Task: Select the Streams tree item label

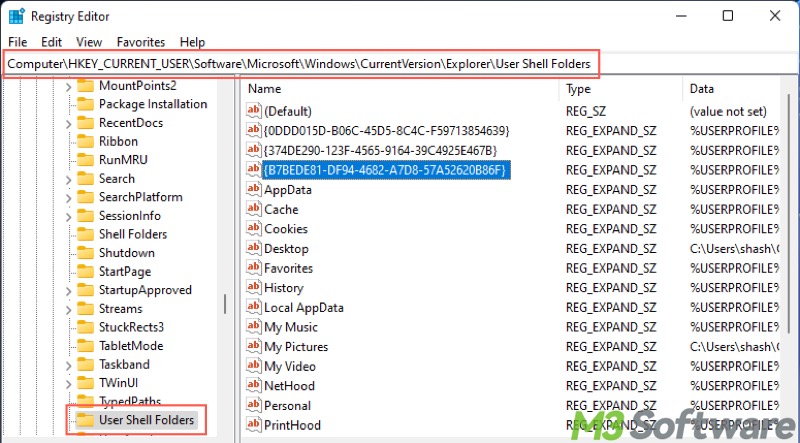Action: click(x=120, y=309)
